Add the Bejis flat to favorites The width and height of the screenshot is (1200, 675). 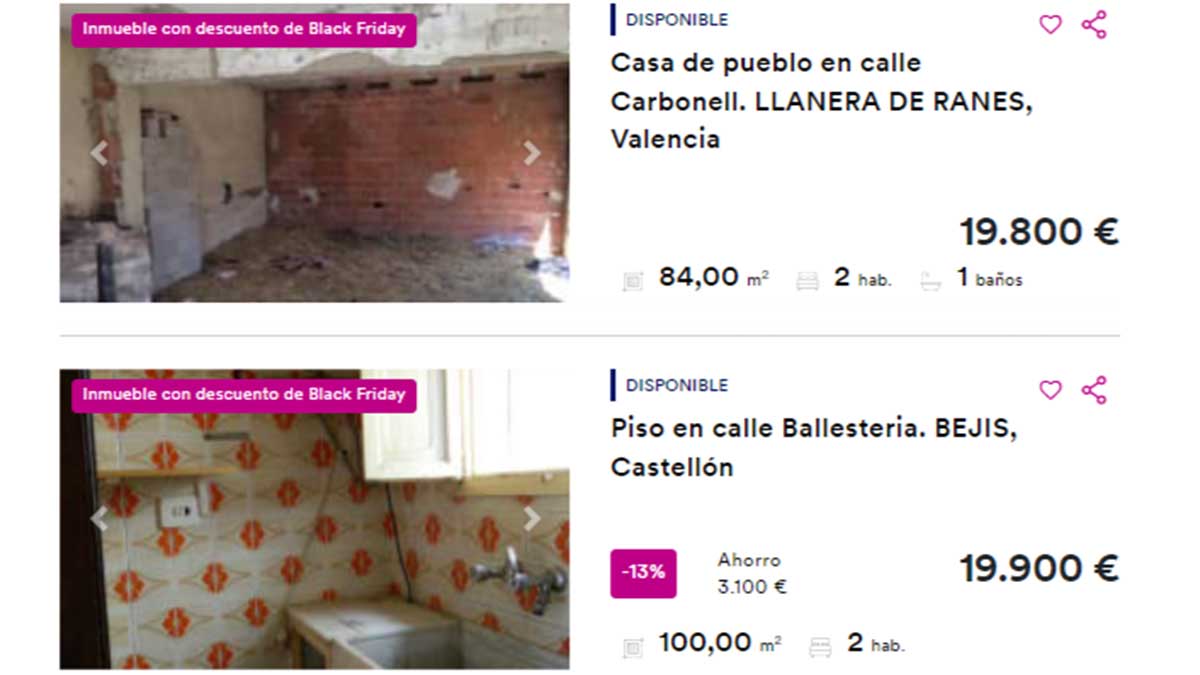(x=1050, y=390)
